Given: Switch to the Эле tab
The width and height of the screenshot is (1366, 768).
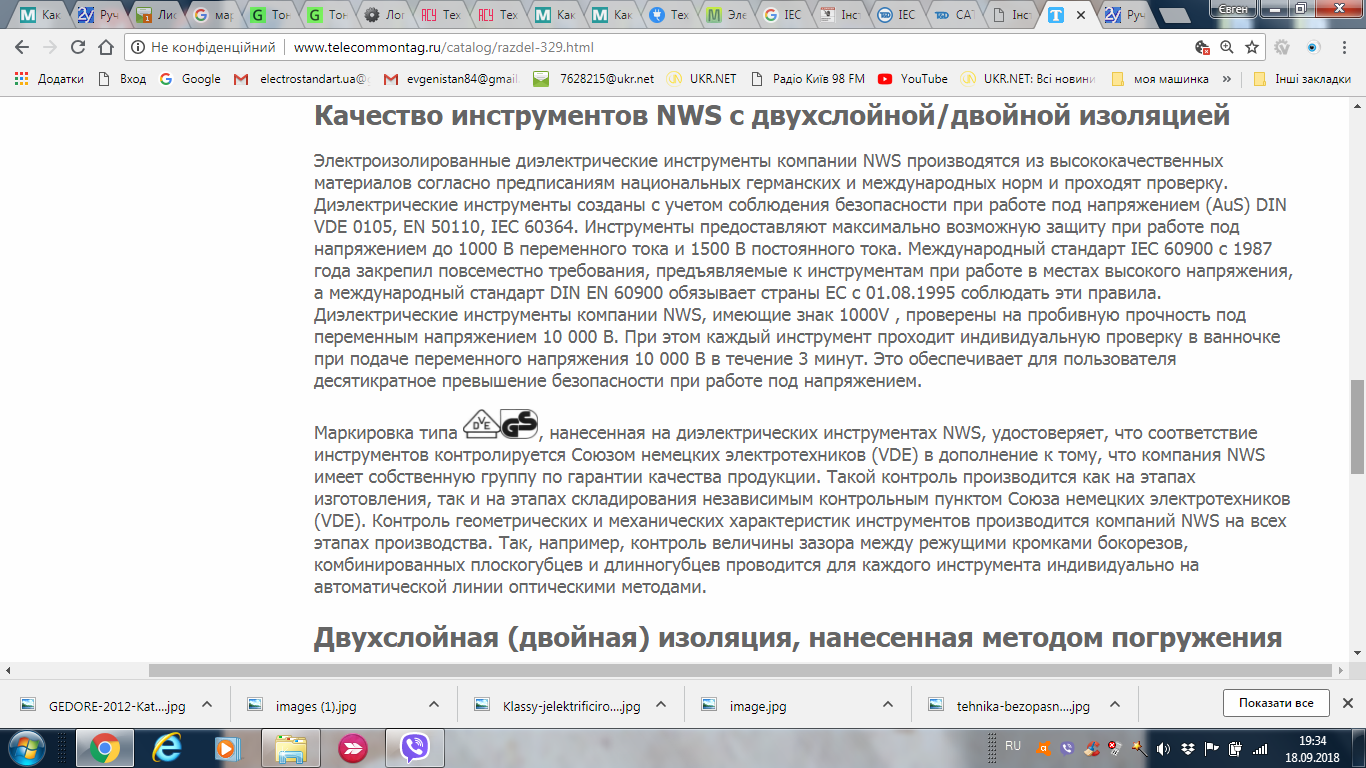Looking at the screenshot, I should (726, 15).
